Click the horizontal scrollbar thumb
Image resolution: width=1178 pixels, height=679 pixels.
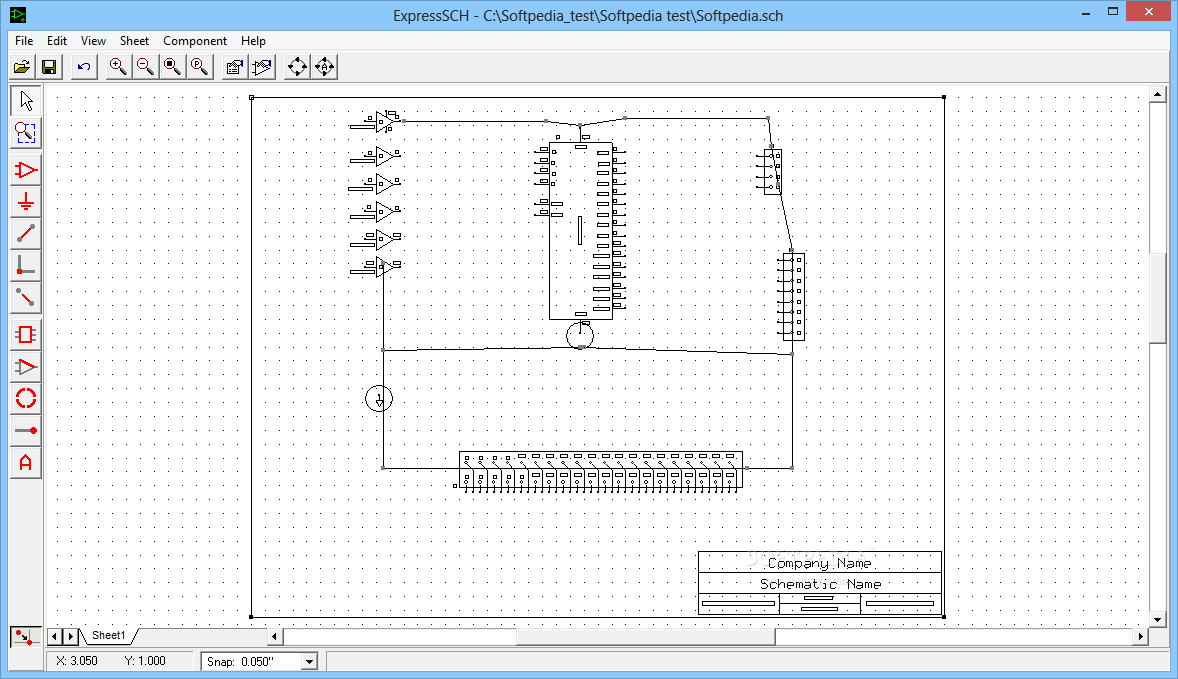tap(645, 636)
